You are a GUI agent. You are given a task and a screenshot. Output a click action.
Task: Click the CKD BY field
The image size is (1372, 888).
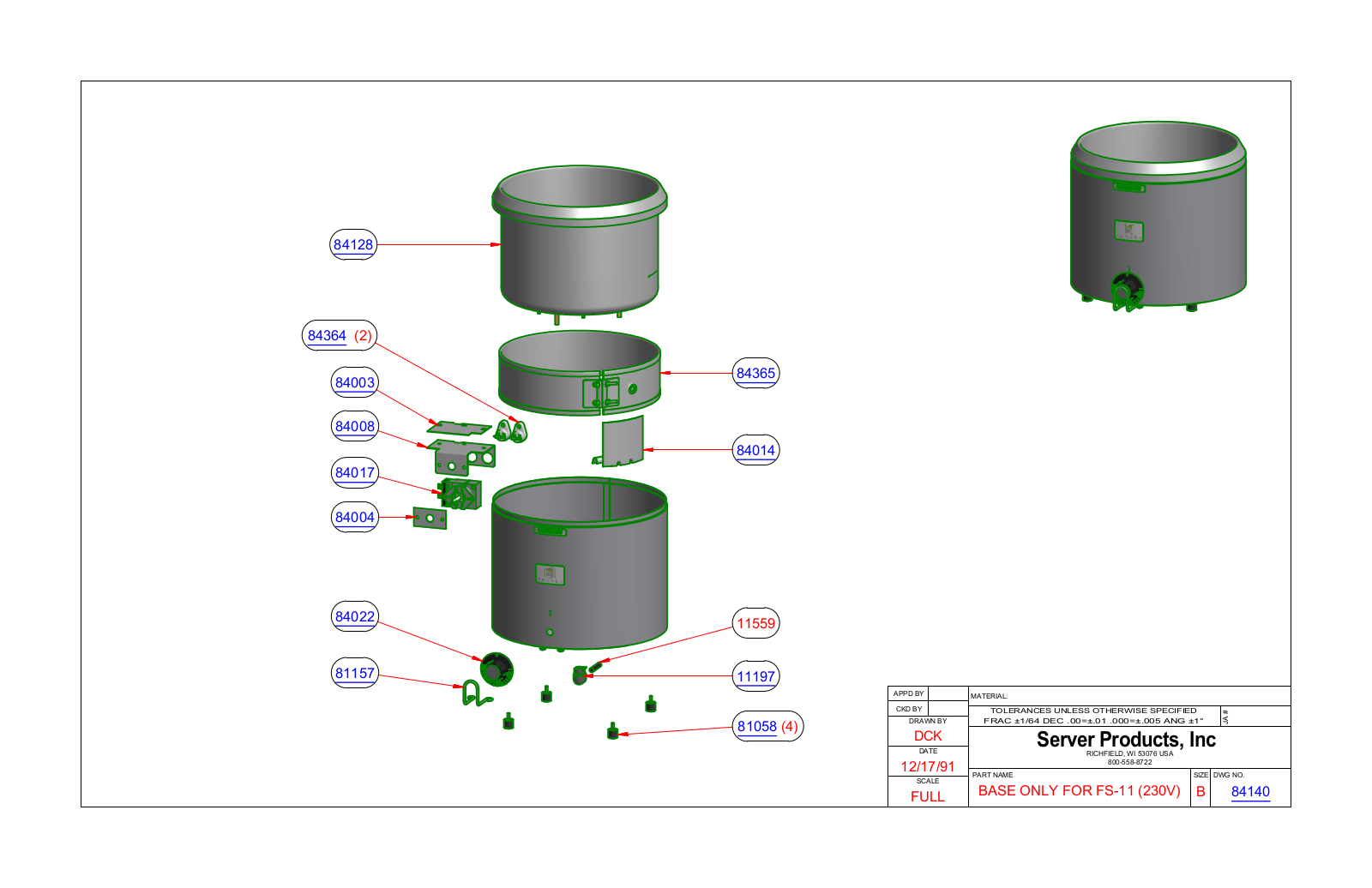pyautogui.click(x=928, y=709)
